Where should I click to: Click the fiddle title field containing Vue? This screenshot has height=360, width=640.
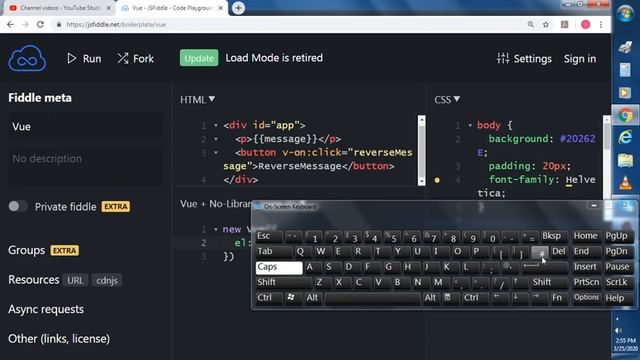tap(85, 127)
